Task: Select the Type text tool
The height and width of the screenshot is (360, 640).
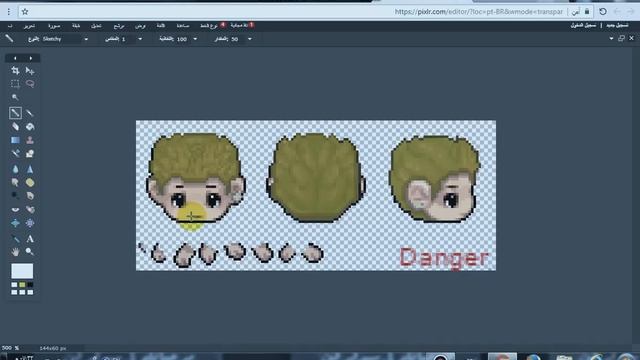Action: point(30,239)
